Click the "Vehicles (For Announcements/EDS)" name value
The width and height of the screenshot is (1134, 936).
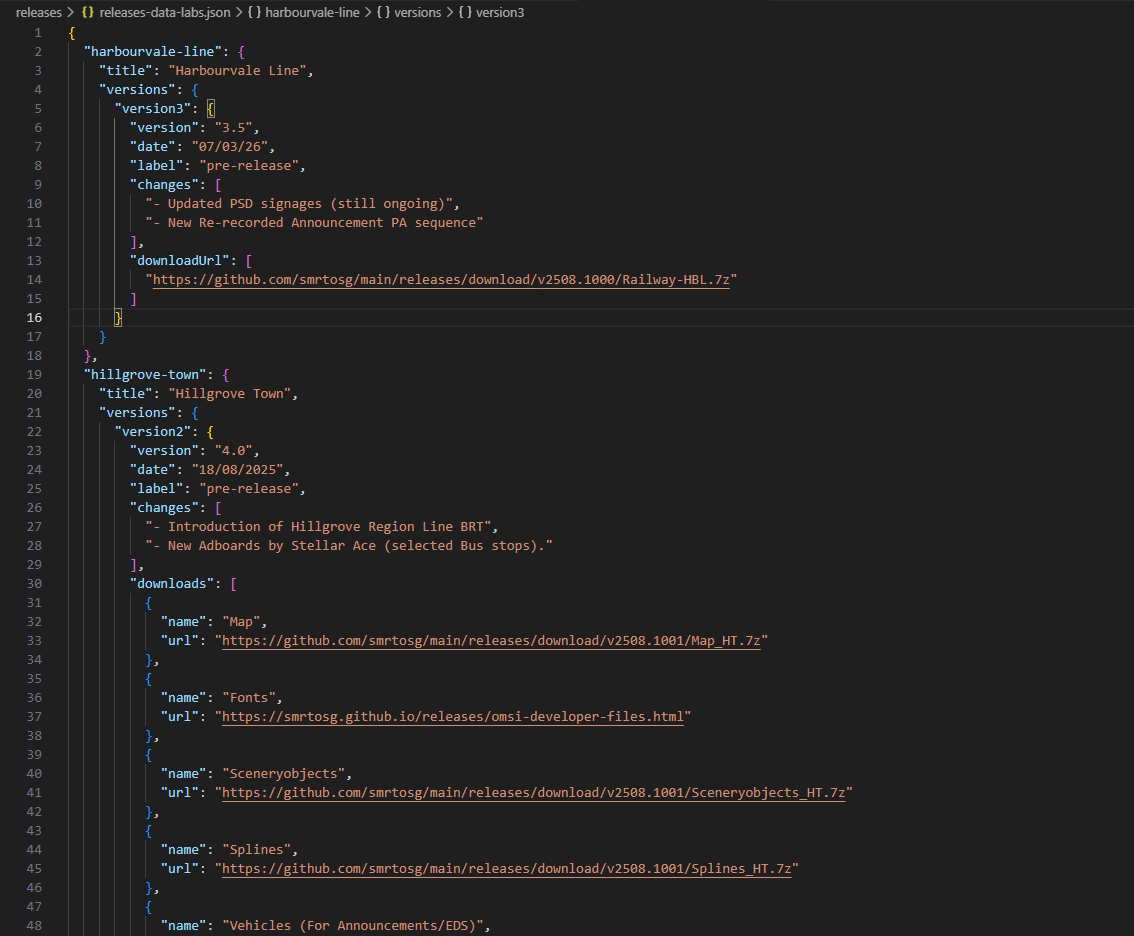(354, 926)
